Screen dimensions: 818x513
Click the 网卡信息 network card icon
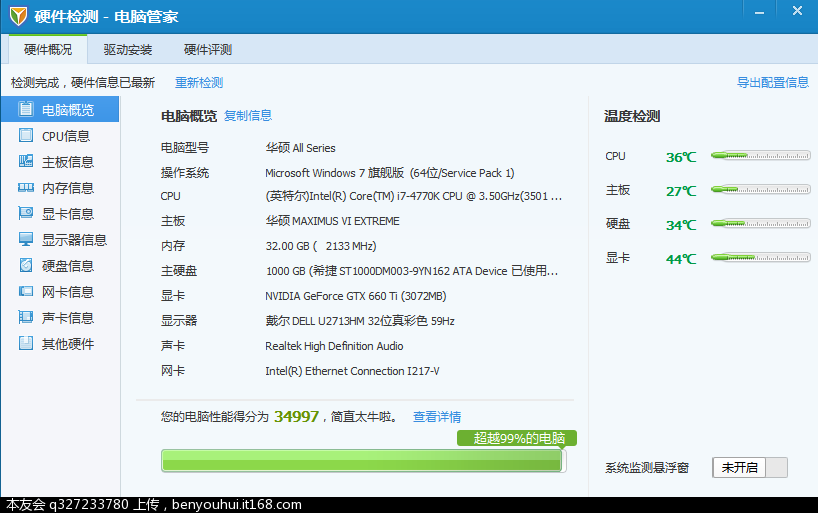26,291
